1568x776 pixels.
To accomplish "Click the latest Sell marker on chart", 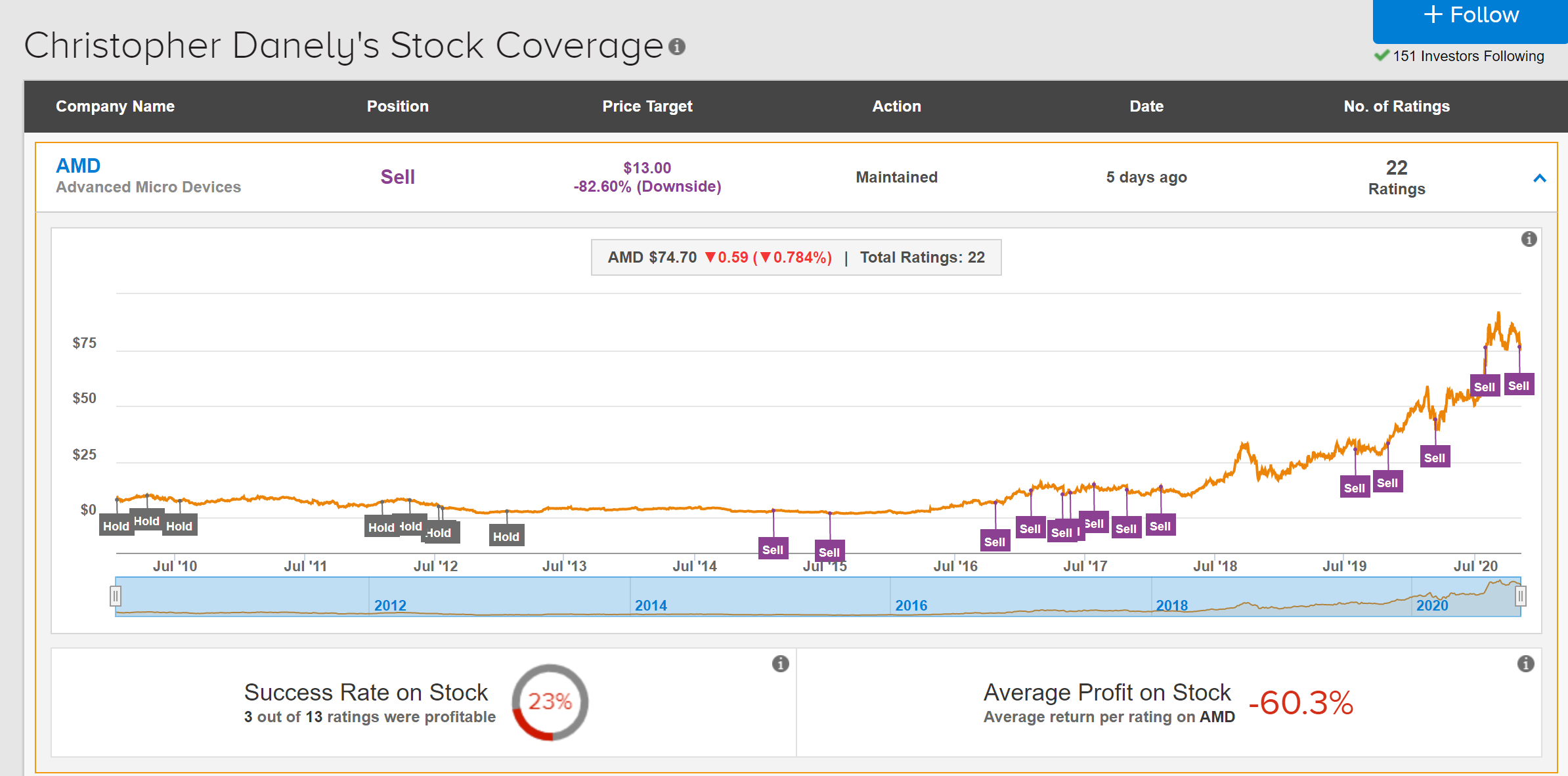I will tap(1518, 386).
